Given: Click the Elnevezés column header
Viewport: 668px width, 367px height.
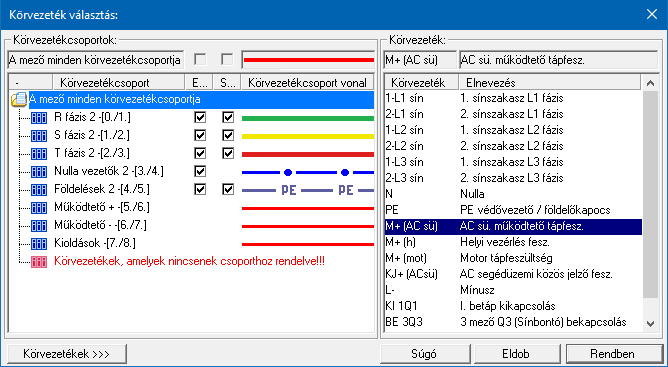Looking at the screenshot, I should [550, 83].
